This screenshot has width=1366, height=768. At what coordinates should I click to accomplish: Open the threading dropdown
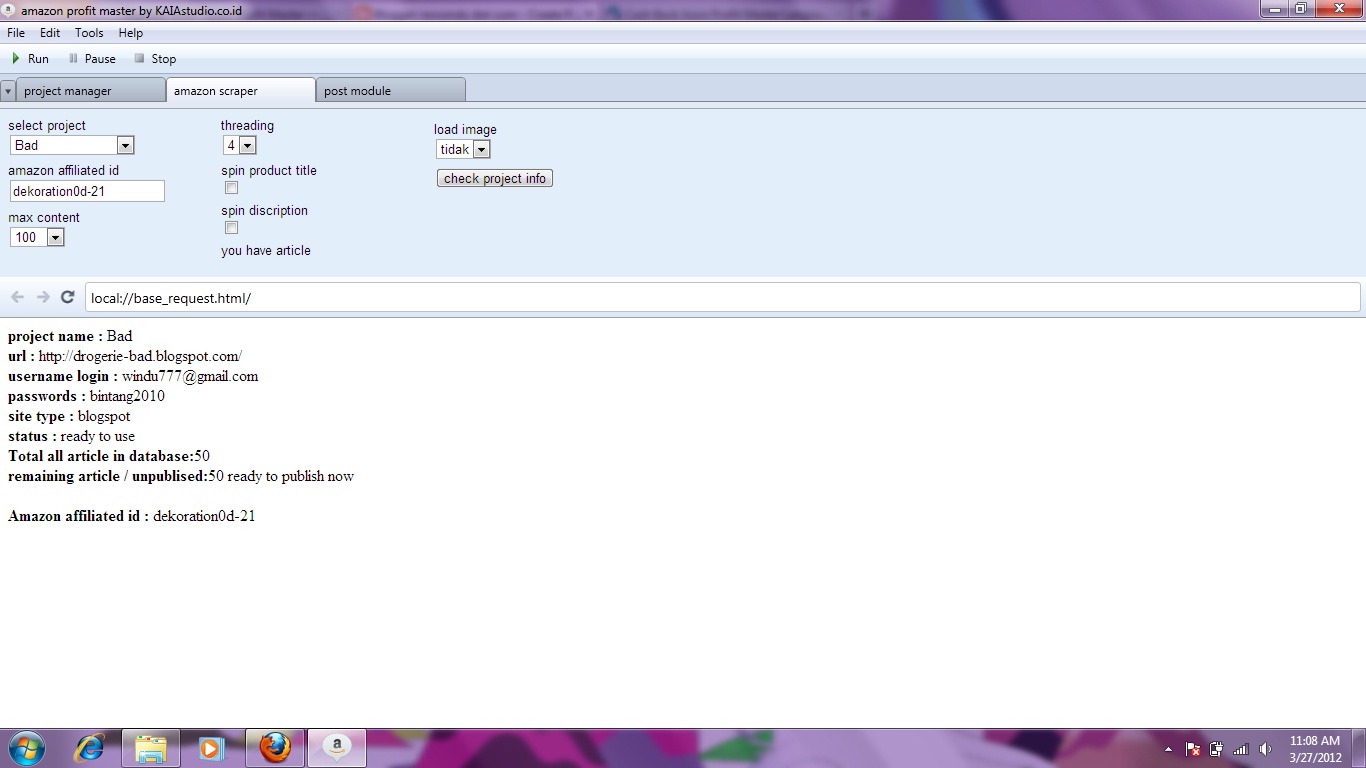pos(239,145)
